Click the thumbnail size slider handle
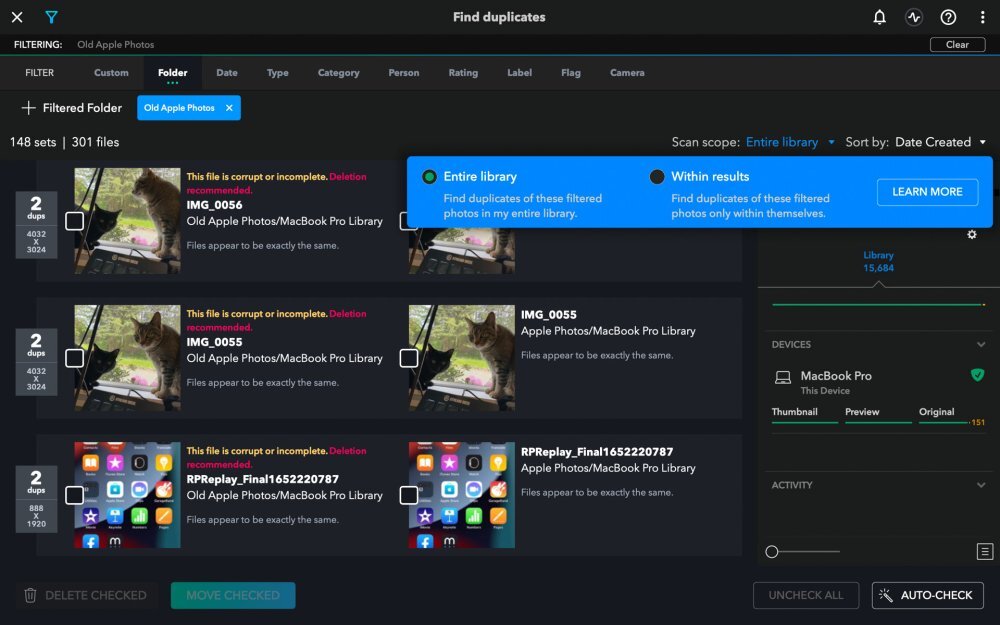This screenshot has width=1000, height=625. (772, 552)
